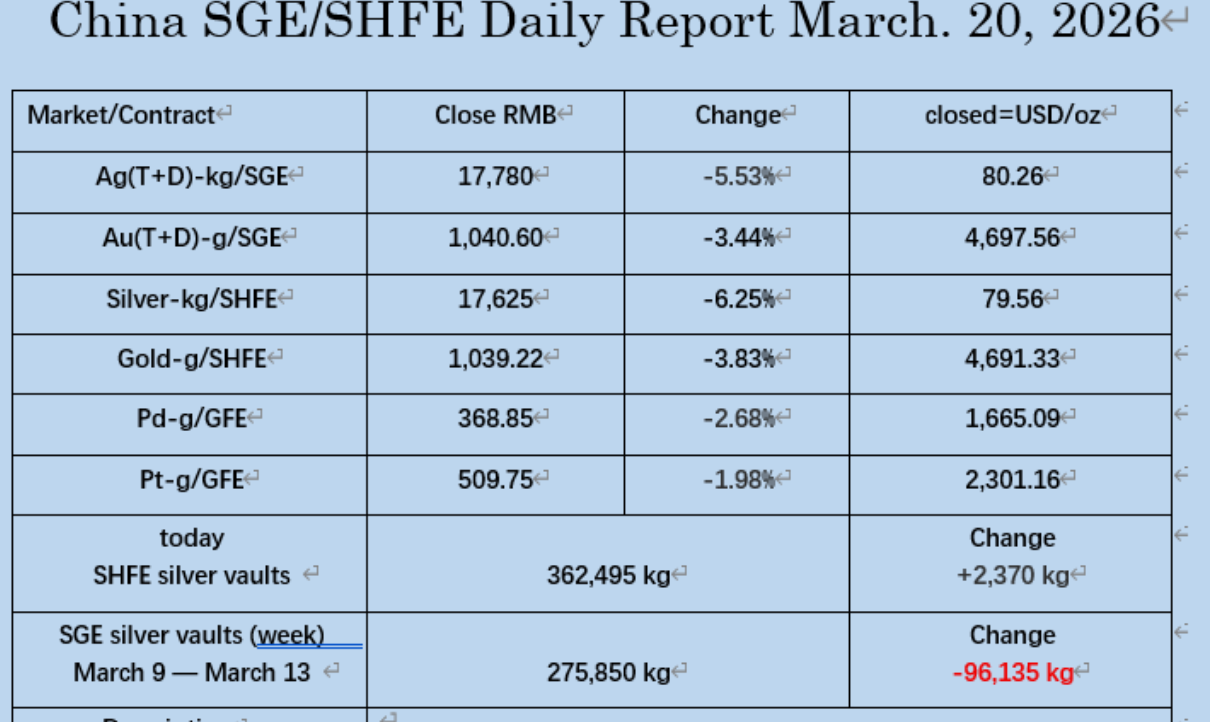Select the Silver-kg/SHFE row label
Screen dimensions: 1210x722
pos(191,298)
